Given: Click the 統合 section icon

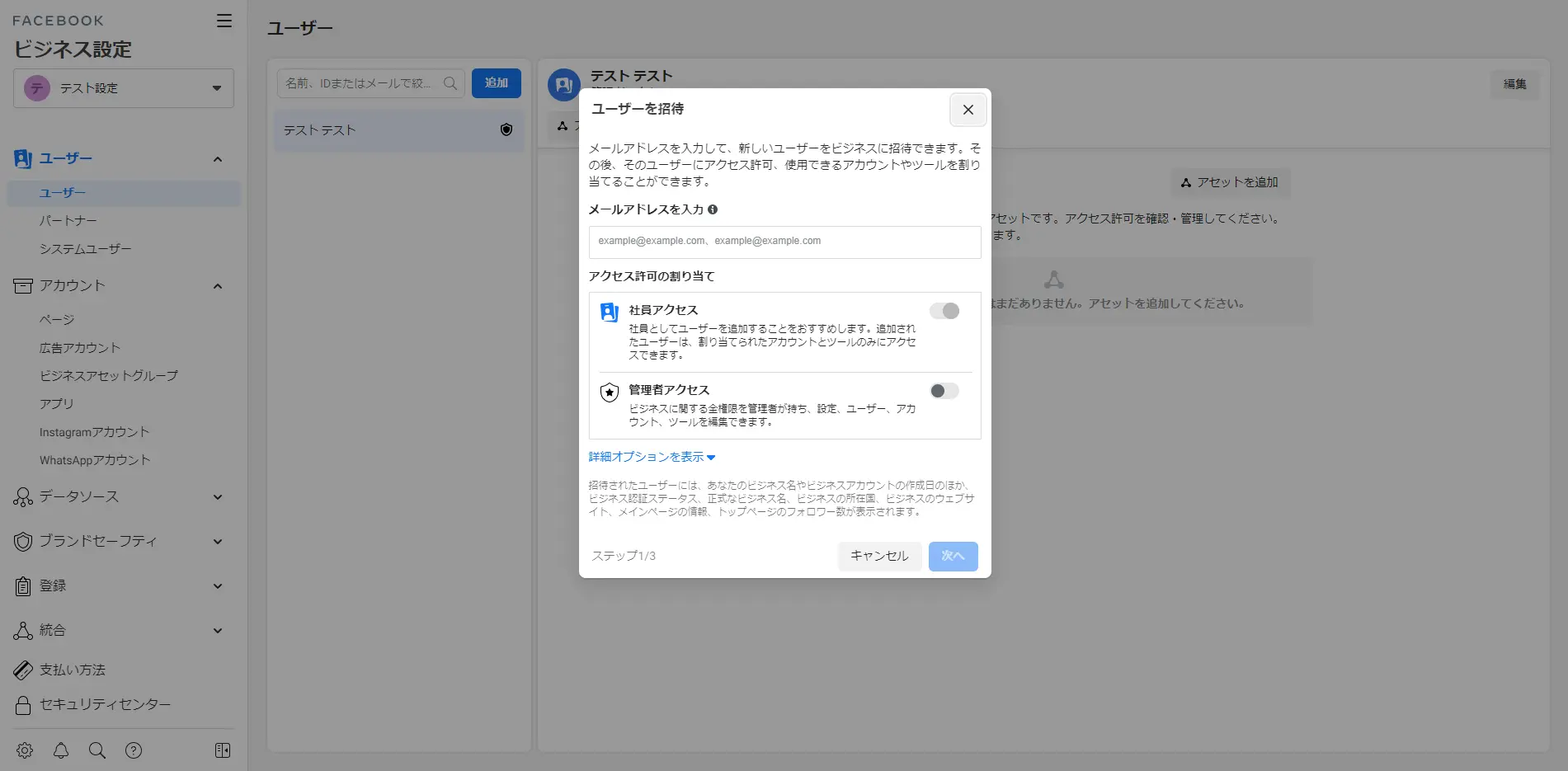Looking at the screenshot, I should (23, 630).
